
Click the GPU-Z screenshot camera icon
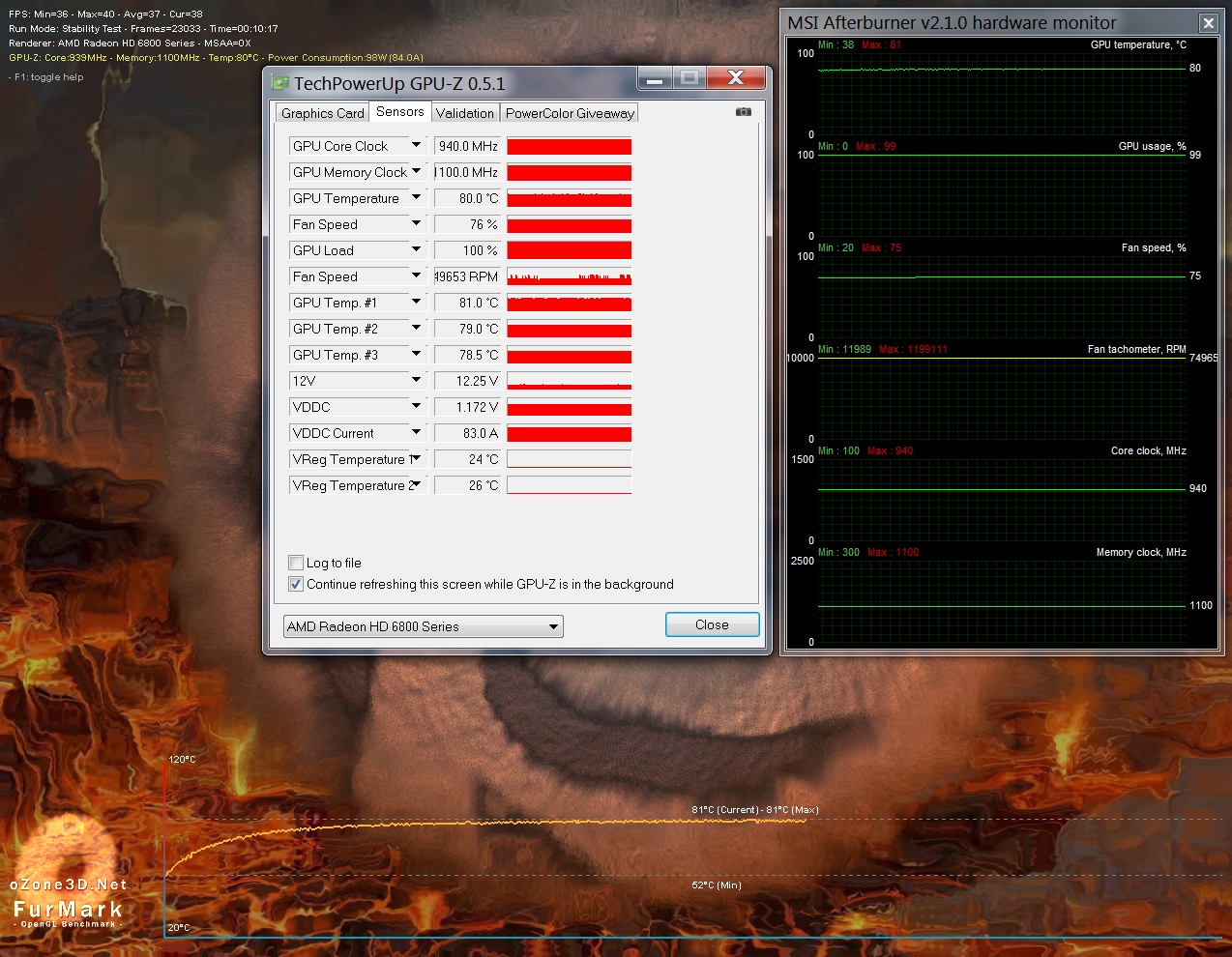tap(743, 112)
